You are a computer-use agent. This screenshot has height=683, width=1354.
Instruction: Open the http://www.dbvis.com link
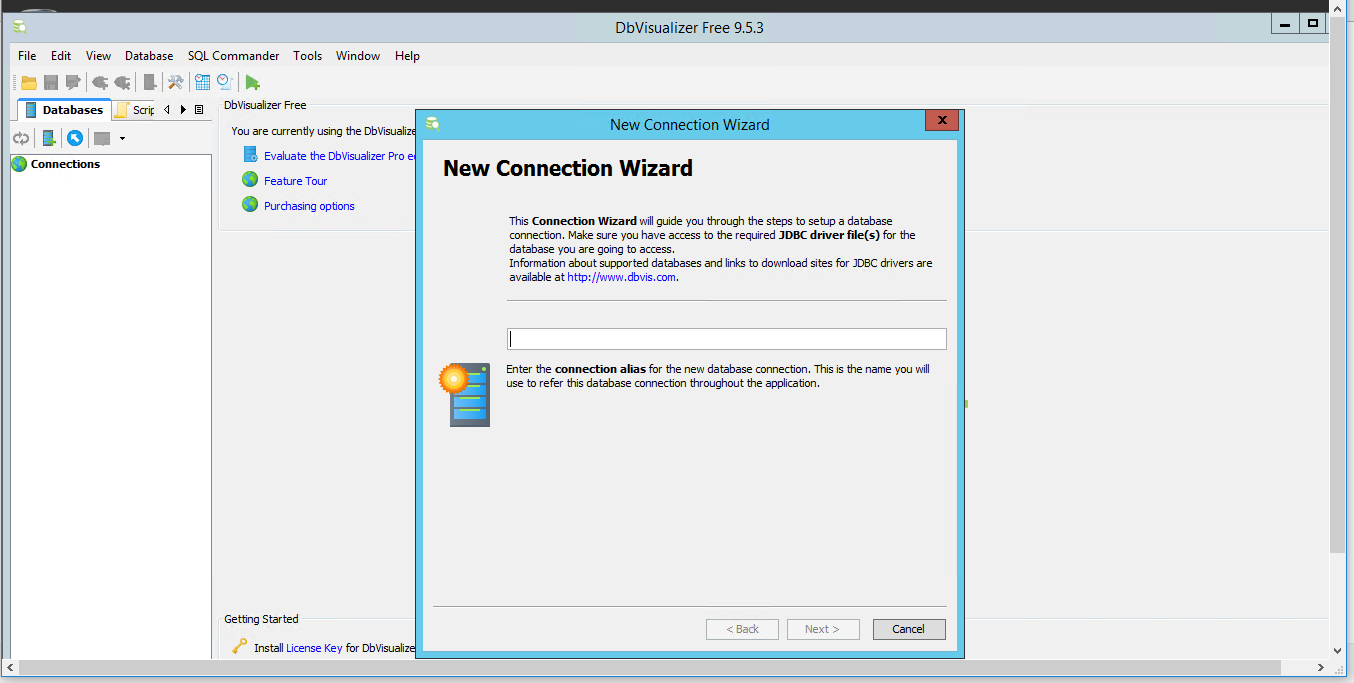[621, 277]
